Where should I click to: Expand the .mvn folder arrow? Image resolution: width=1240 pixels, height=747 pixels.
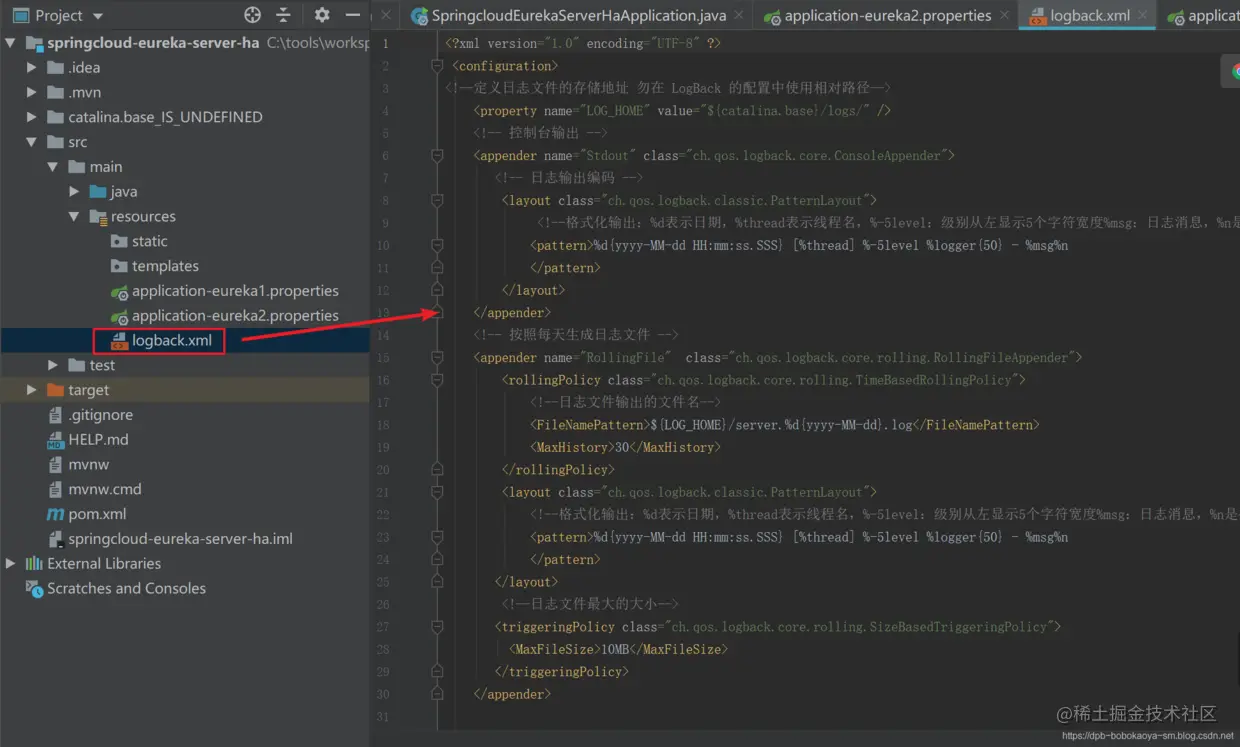tap(31, 92)
